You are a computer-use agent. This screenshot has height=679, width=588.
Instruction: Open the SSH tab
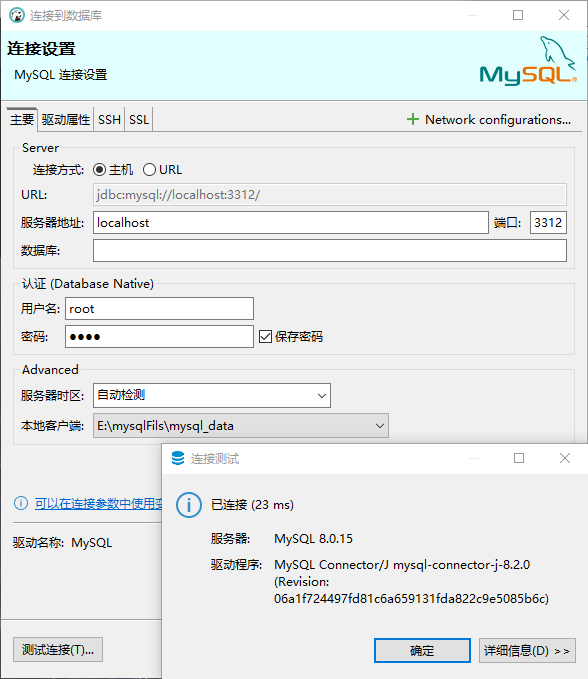109,120
